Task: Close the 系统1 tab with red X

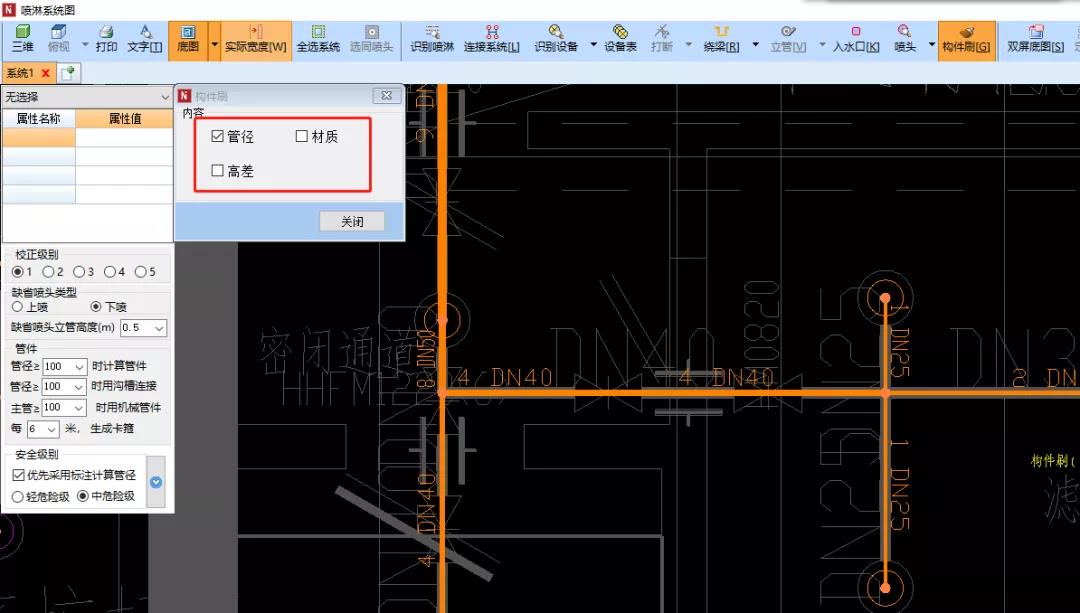Action: click(45, 73)
